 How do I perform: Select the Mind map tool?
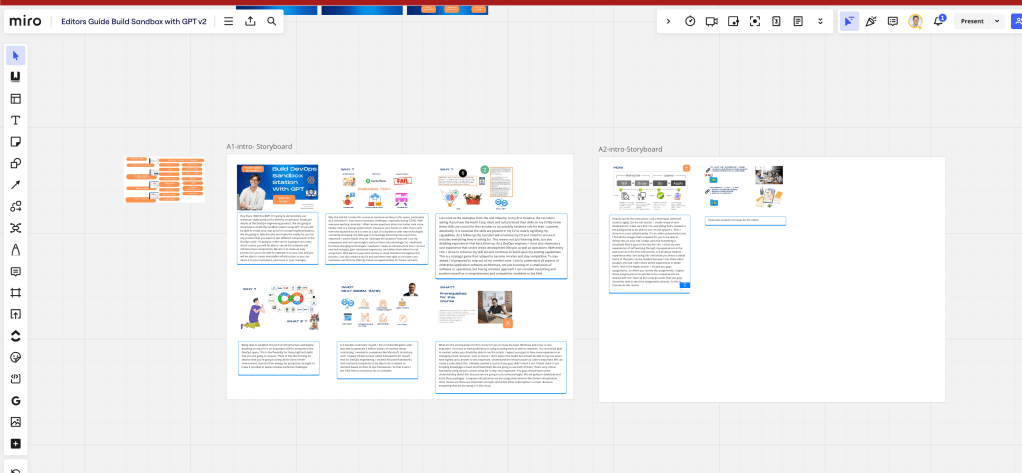16,228
